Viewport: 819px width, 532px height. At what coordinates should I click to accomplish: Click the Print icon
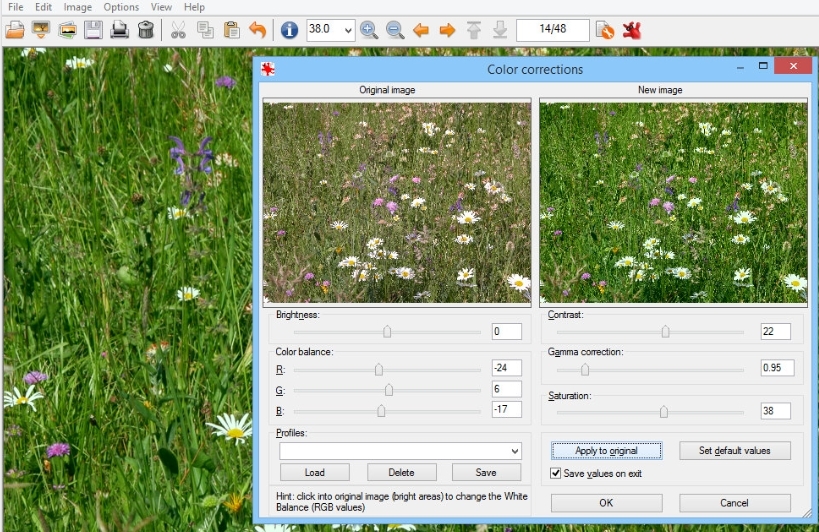point(120,30)
